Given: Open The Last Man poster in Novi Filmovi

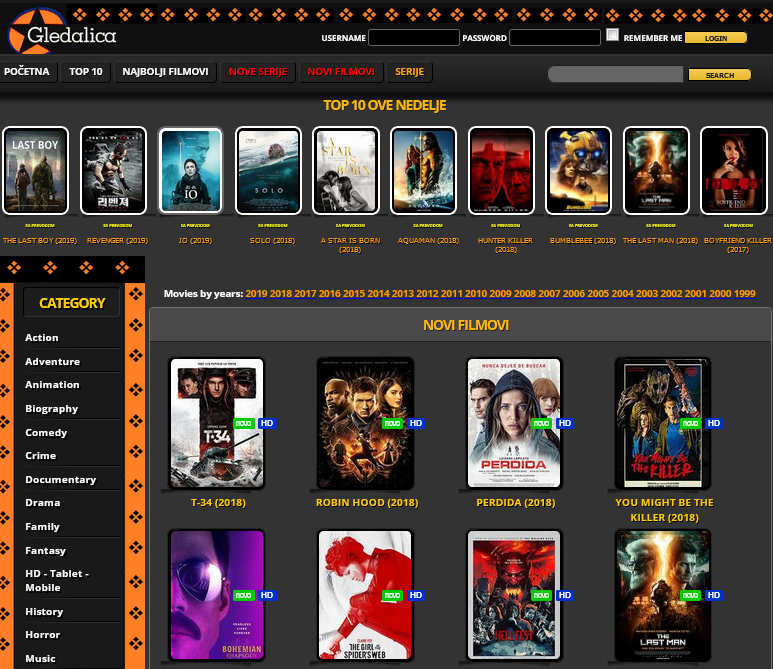Looking at the screenshot, I should tap(663, 595).
